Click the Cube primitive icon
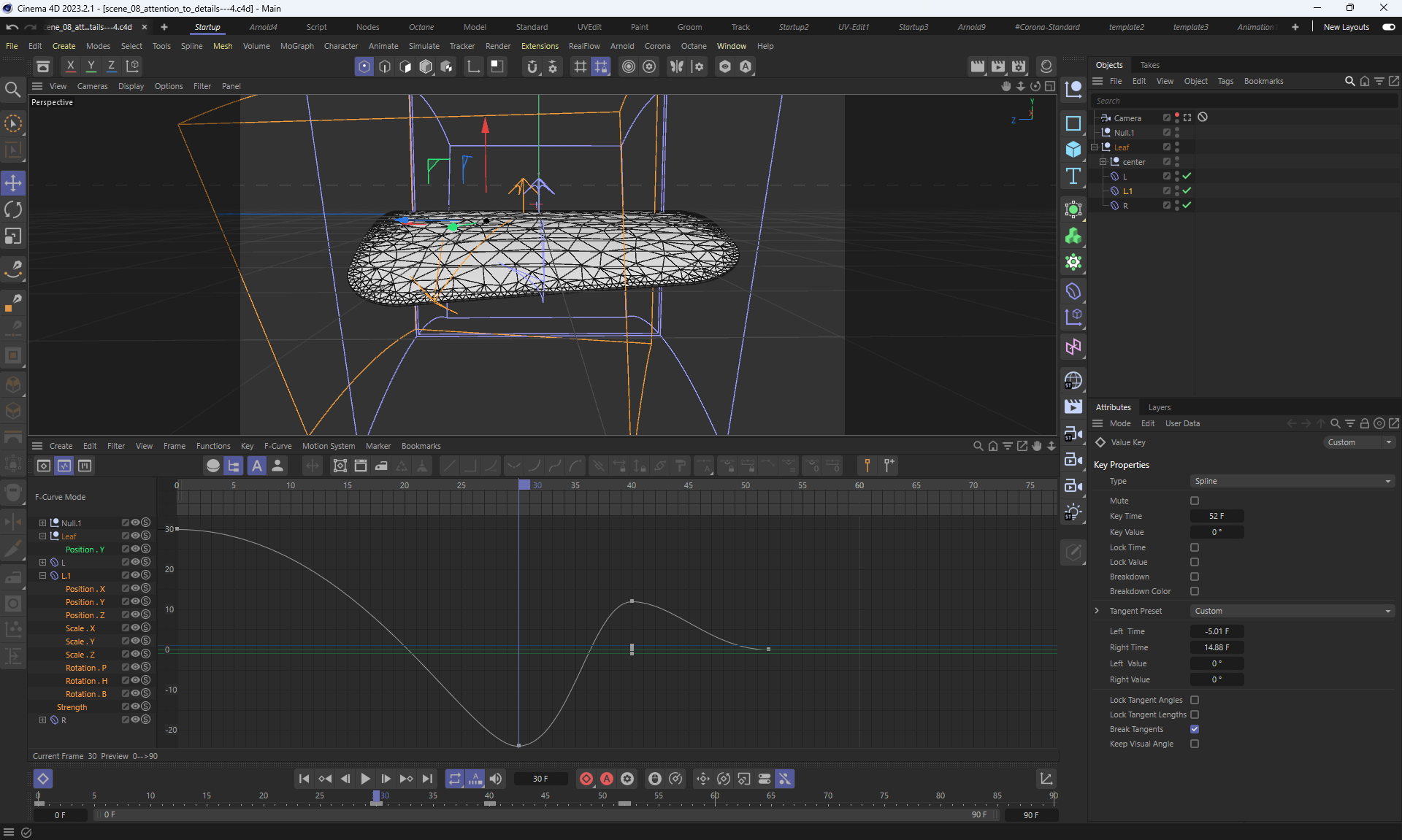 tap(1073, 150)
